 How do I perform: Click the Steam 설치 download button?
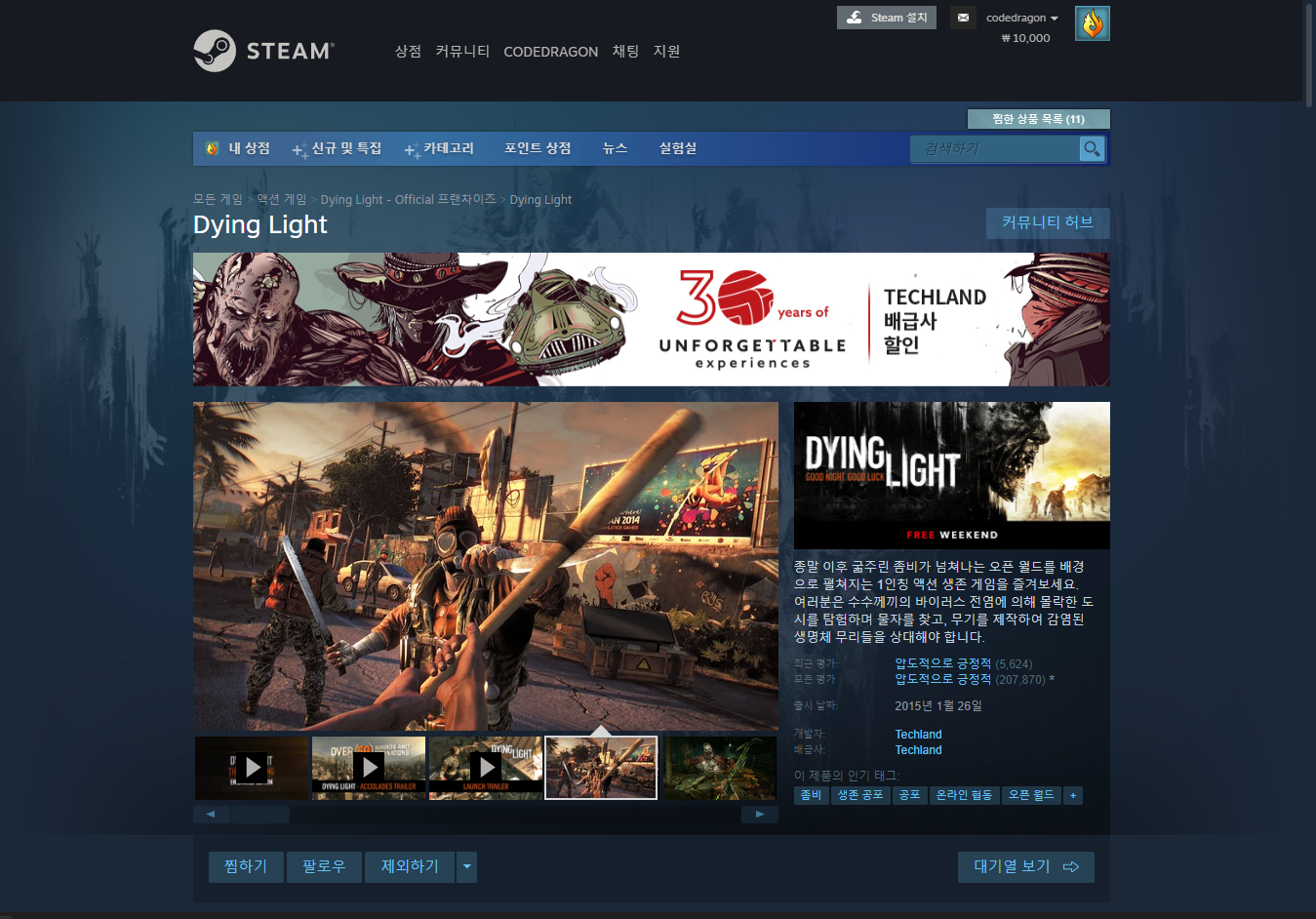click(887, 18)
